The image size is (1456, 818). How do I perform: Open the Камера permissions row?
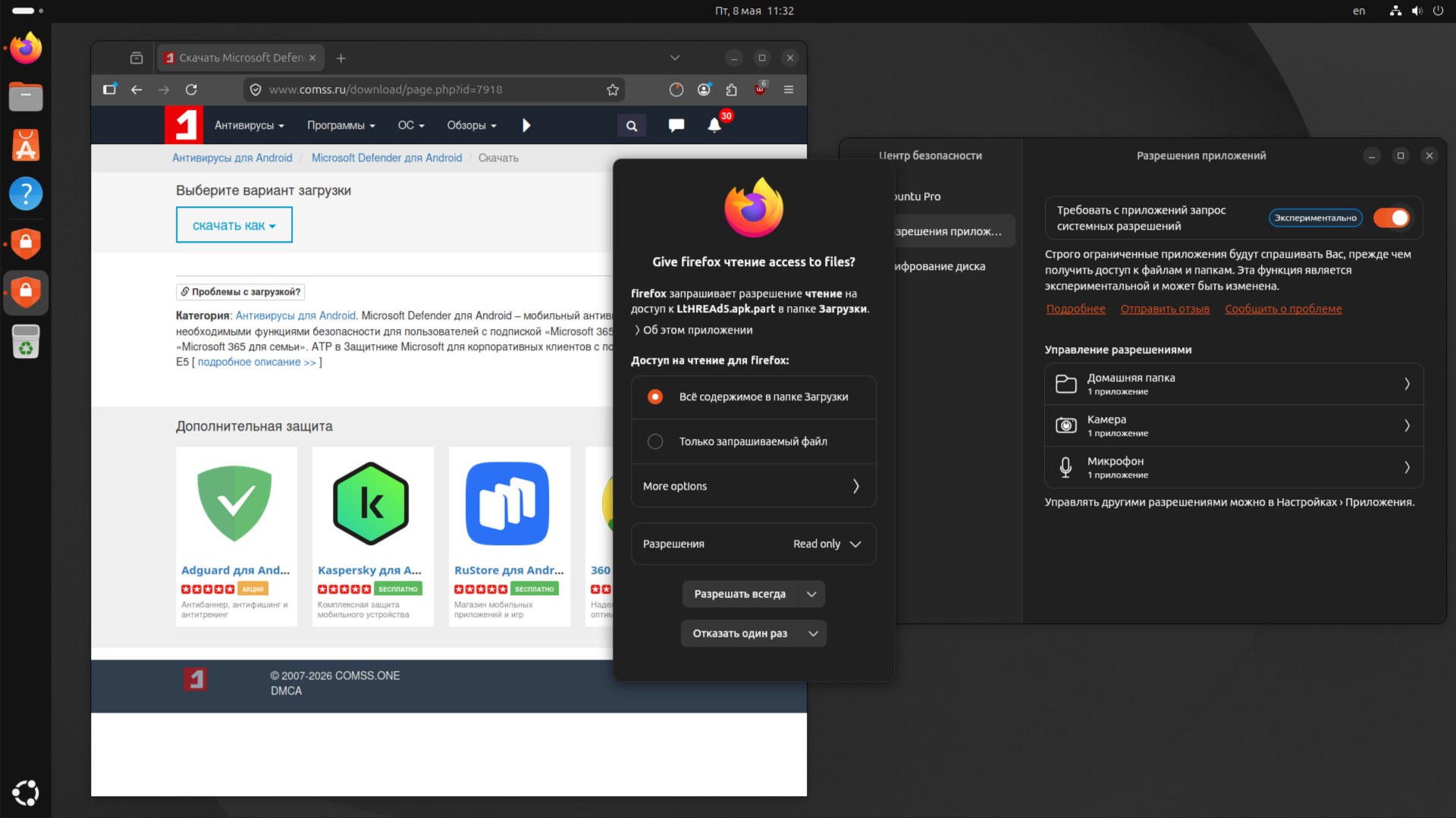pyautogui.click(x=1234, y=426)
